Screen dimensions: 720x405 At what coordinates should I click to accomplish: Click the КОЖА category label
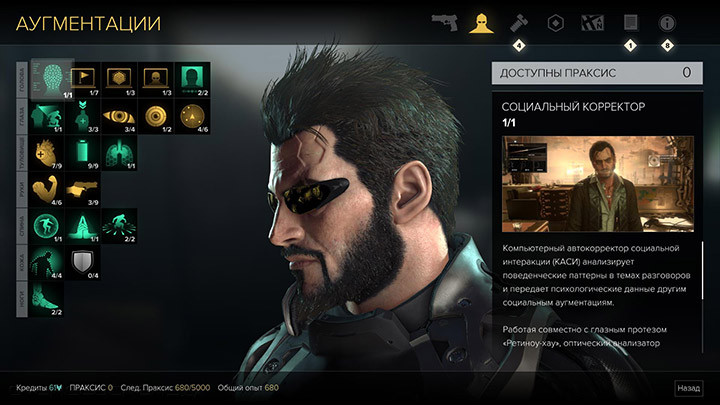tap(22, 263)
